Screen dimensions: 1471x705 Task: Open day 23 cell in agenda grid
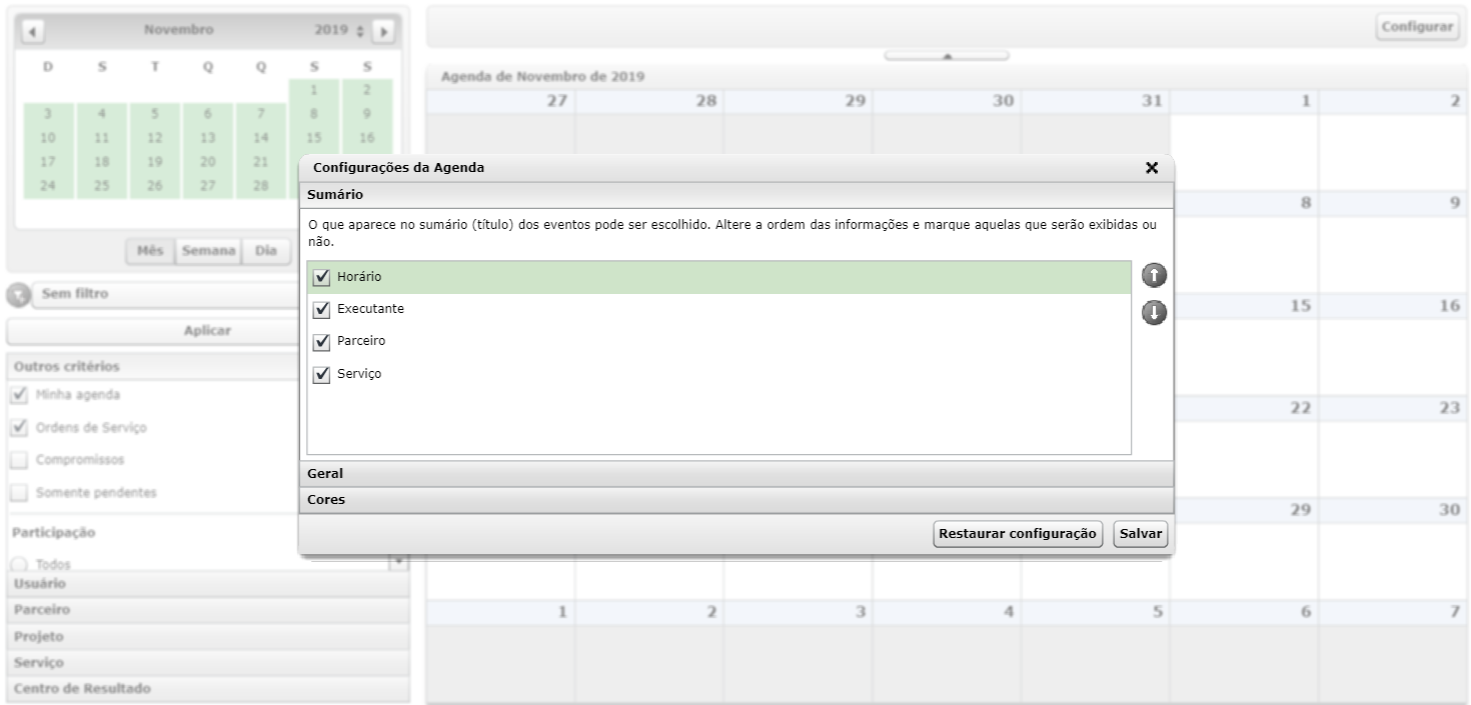[1392, 447]
